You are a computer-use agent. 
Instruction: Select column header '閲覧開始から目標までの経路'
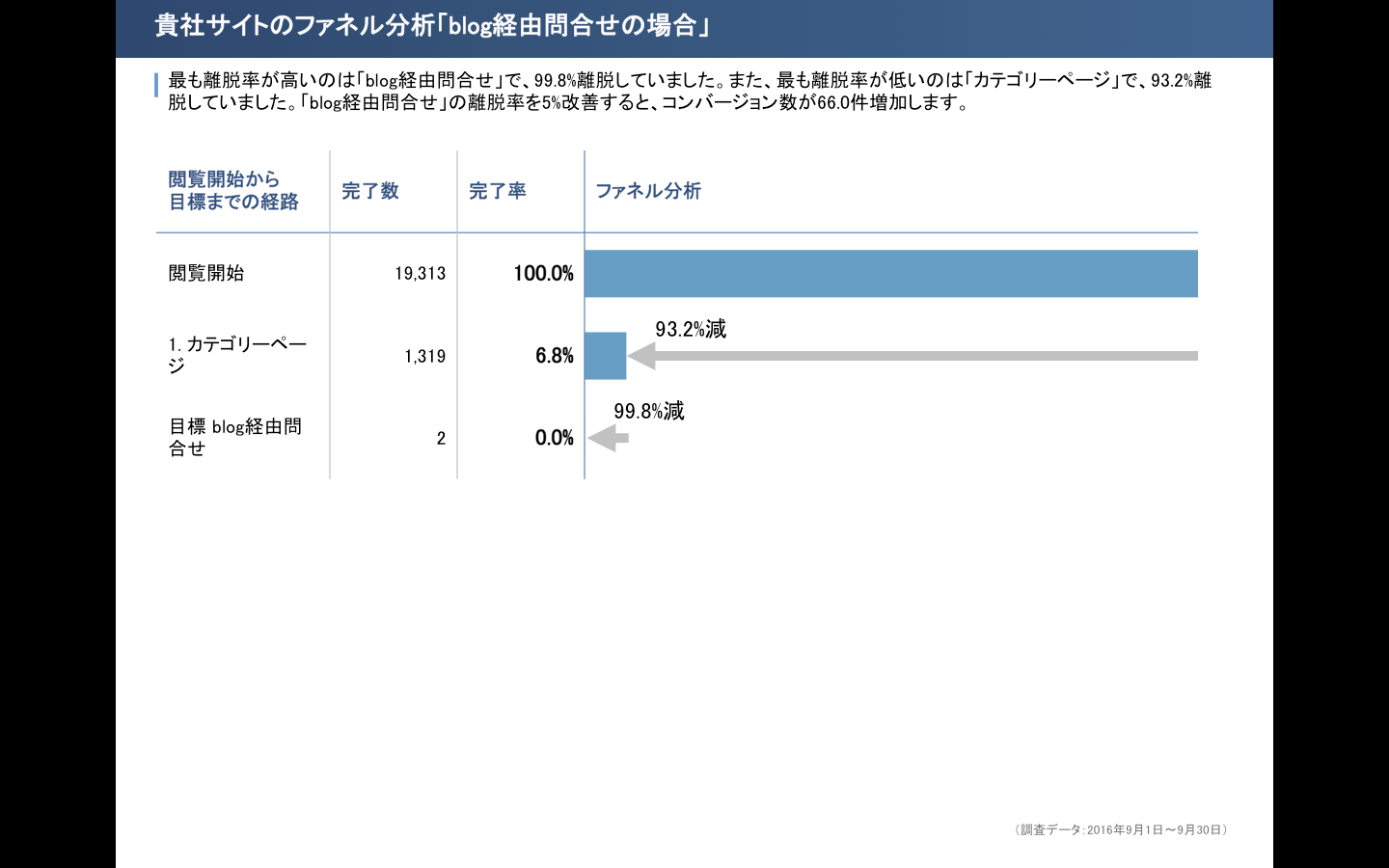tap(233, 190)
